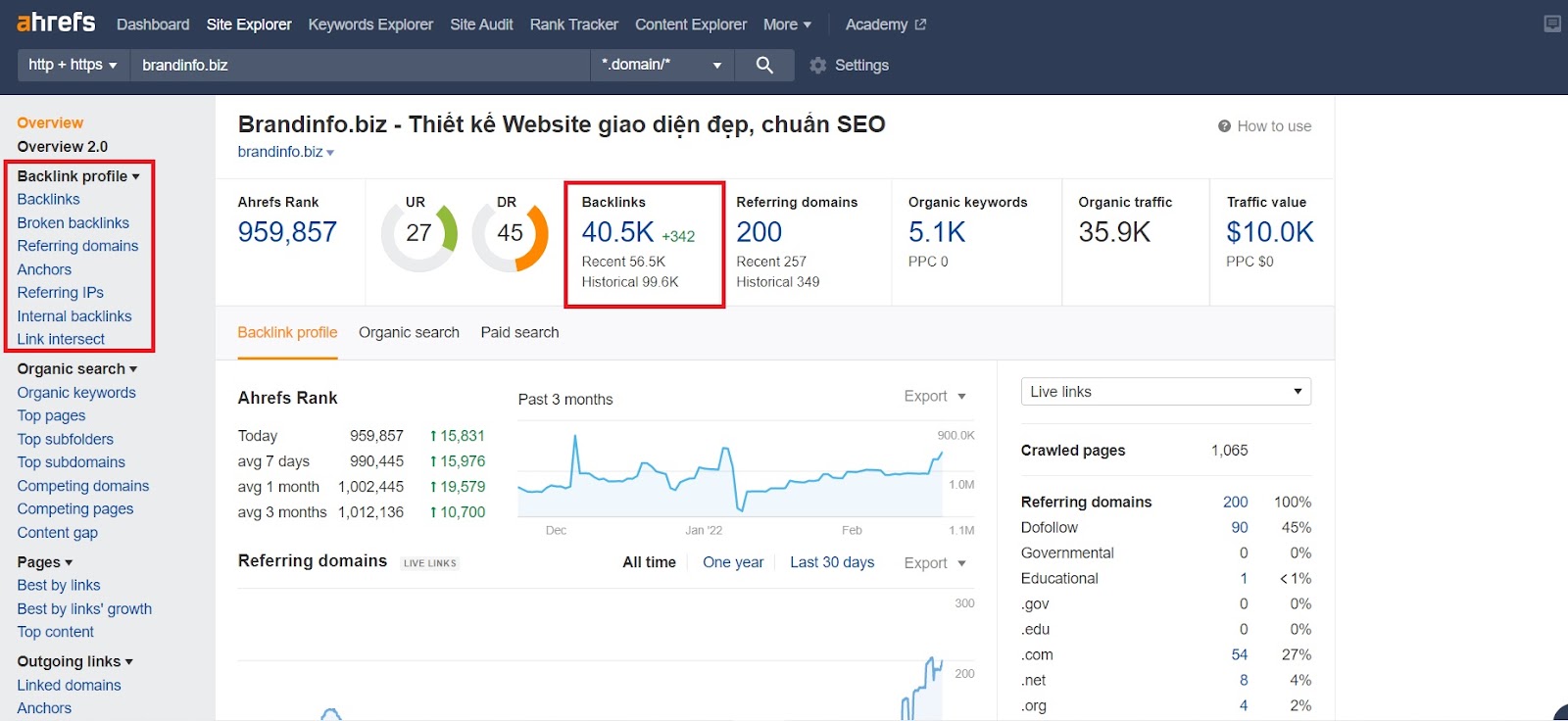The image size is (1568, 721).
Task: Open Academy external link
Action: [x=886, y=24]
